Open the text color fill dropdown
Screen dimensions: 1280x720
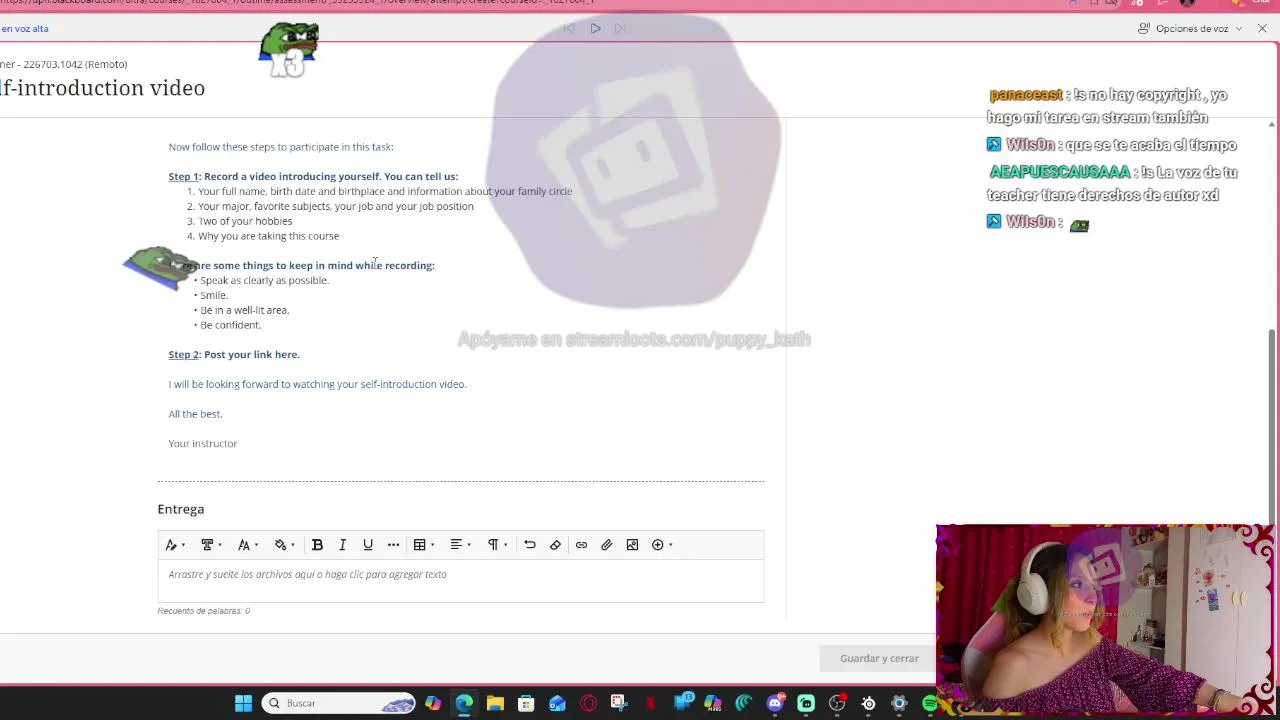pyautogui.click(x=285, y=545)
